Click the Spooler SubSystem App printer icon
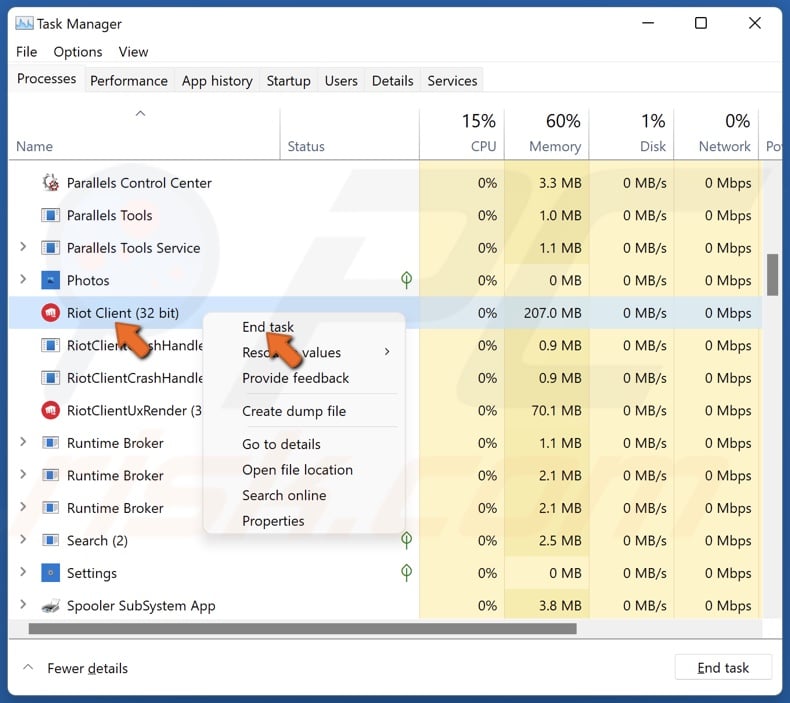 point(50,605)
